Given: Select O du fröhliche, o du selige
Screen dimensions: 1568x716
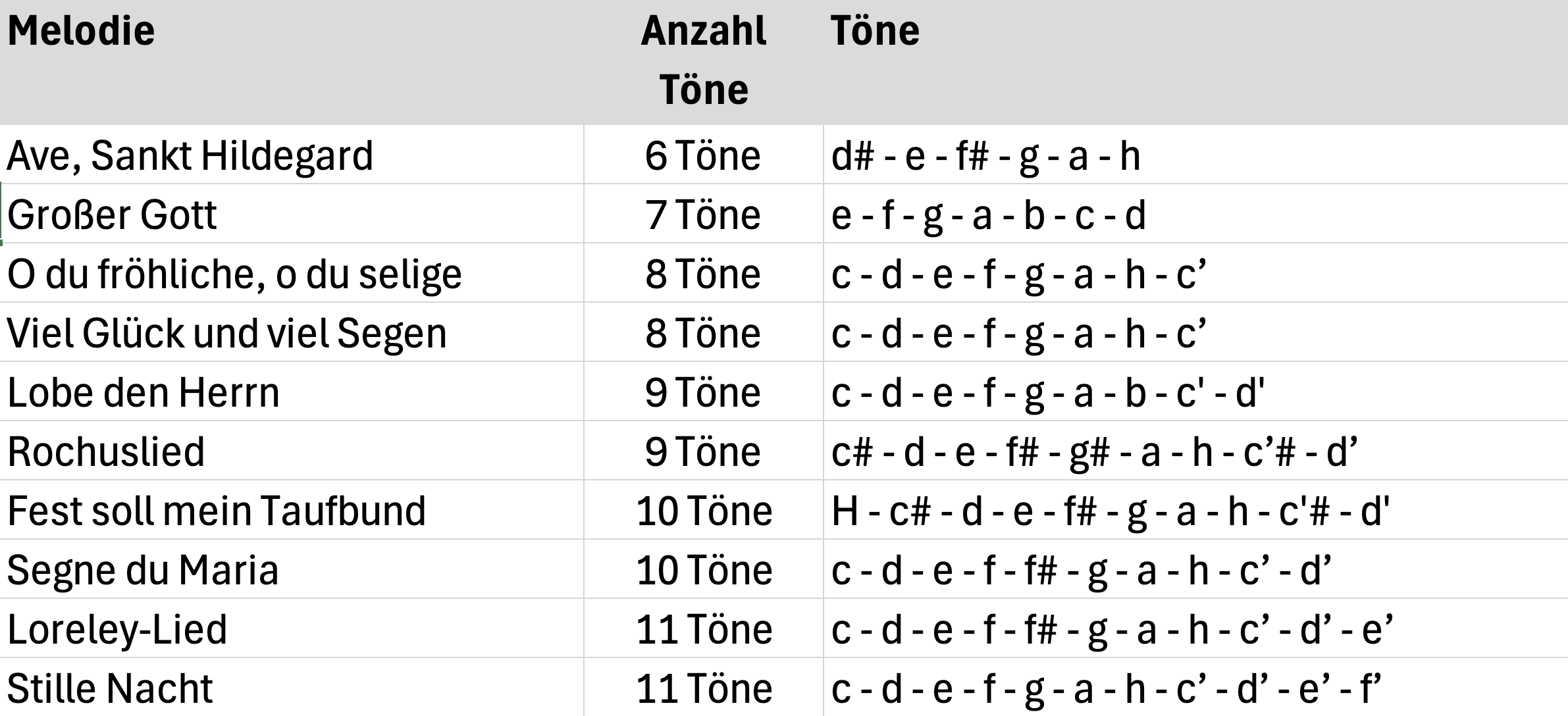Looking at the screenshot, I should 292,273.
